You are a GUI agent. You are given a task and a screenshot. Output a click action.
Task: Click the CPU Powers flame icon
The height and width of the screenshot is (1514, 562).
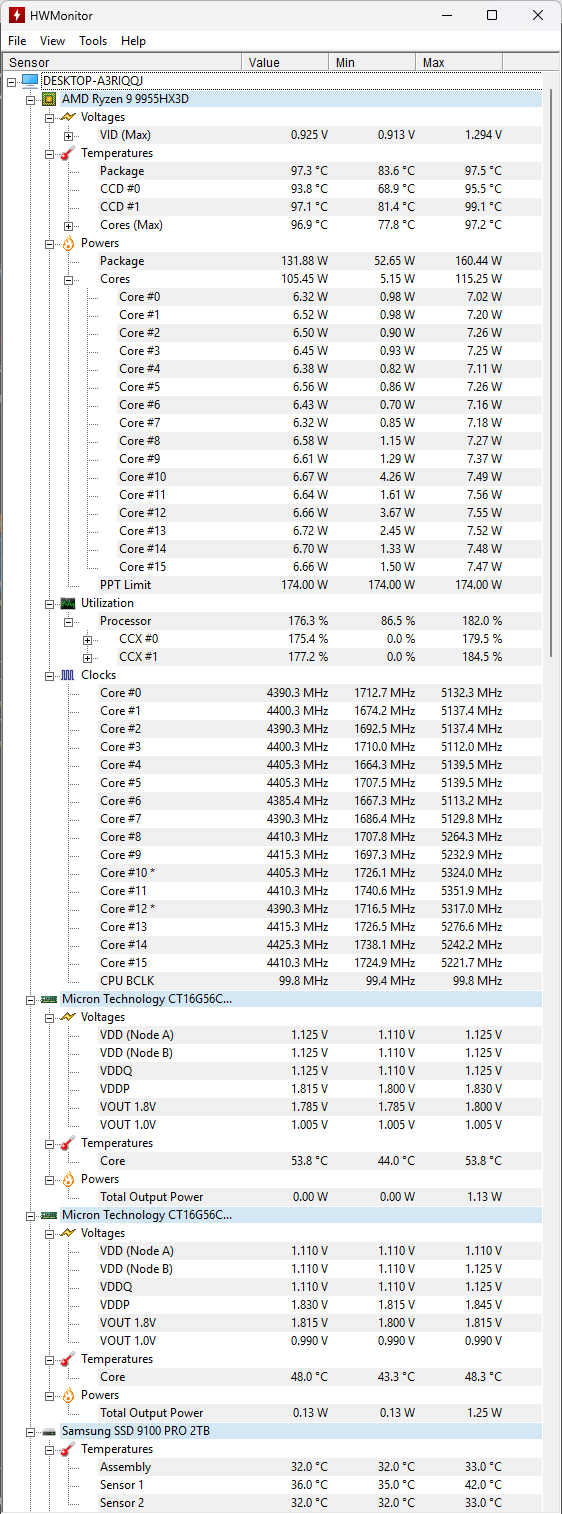coord(68,242)
